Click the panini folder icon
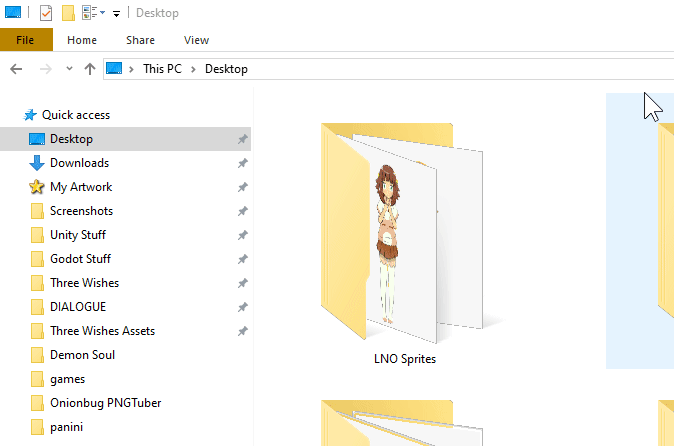This screenshot has height=446, width=674. [x=37, y=427]
